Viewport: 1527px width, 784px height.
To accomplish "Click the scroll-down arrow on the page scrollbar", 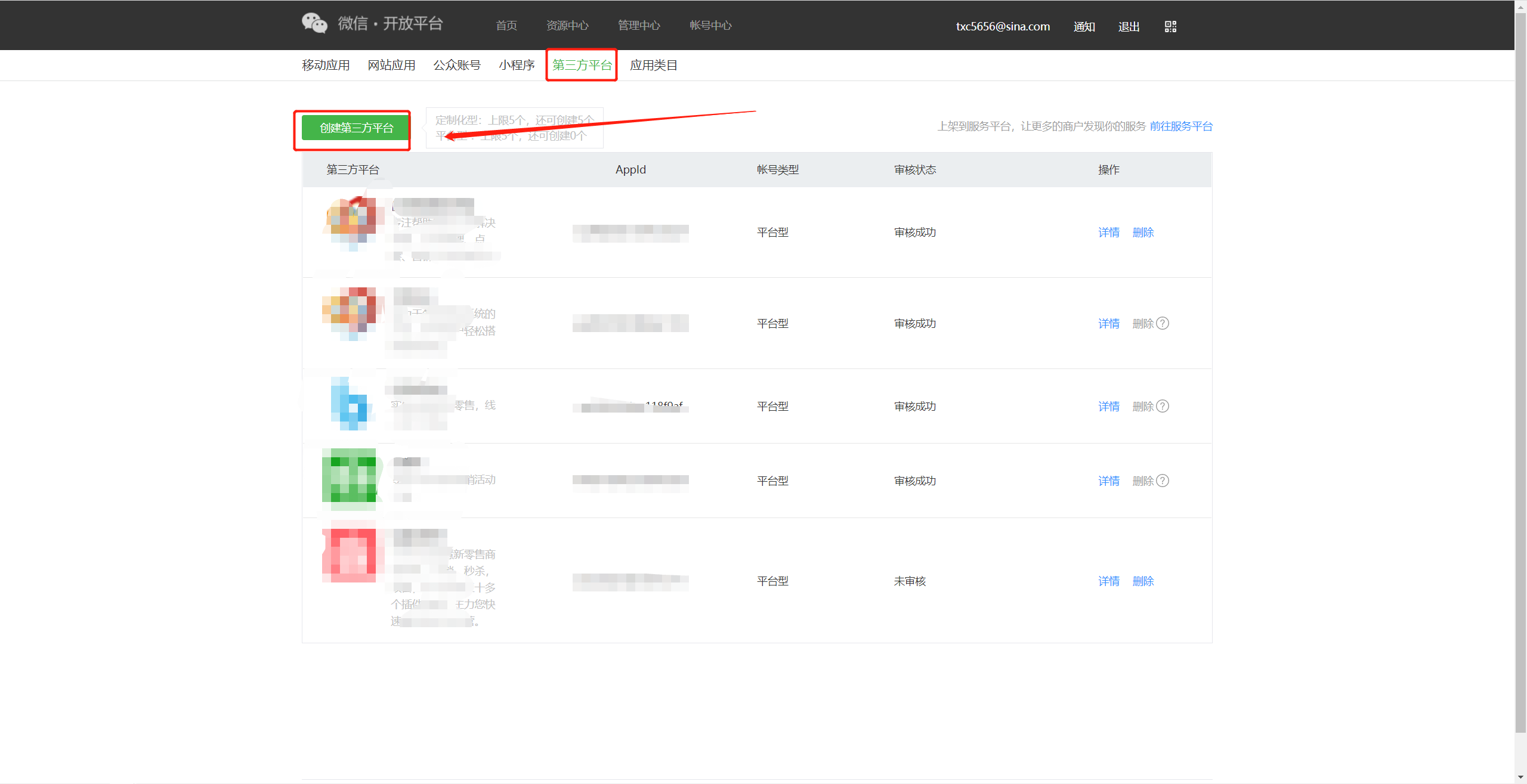I will click(x=1520, y=777).
